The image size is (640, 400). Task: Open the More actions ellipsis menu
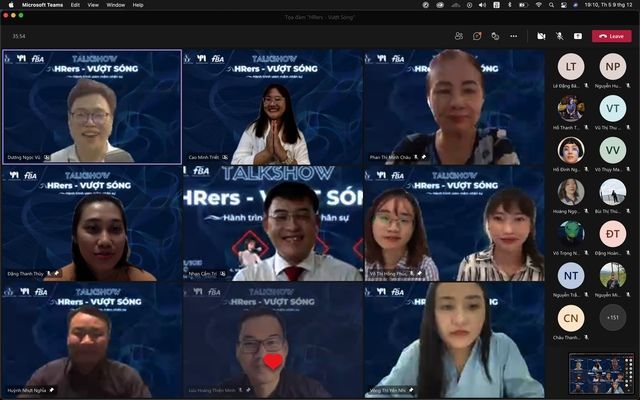(x=513, y=36)
